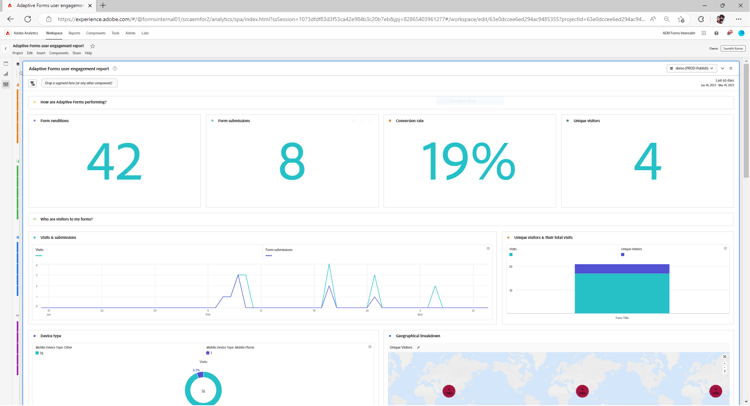This screenshot has width=750, height=406.
Task: Click segment drop zone field
Action: (x=79, y=83)
